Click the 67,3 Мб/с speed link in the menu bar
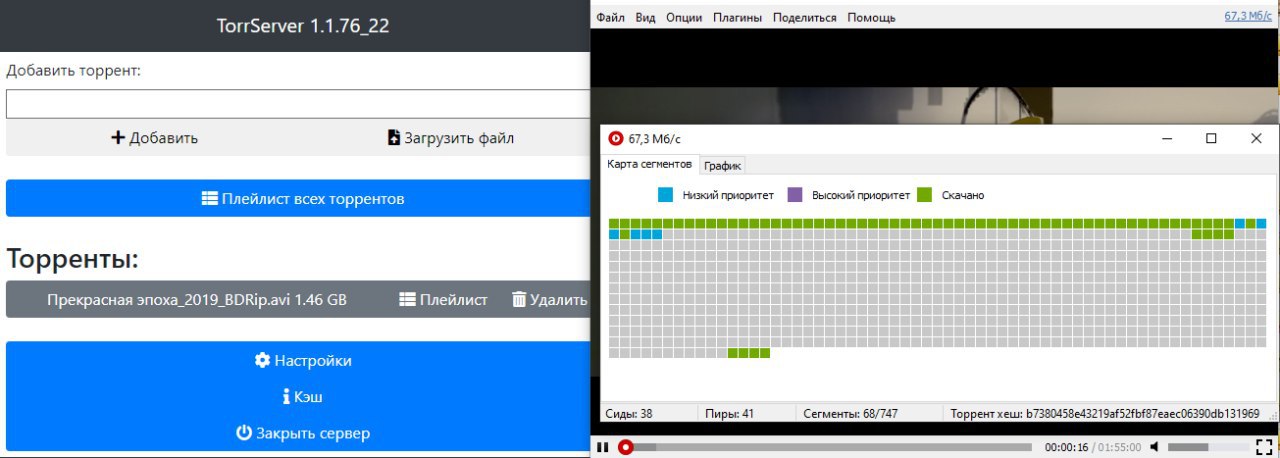The height and width of the screenshot is (458, 1280). (x=1248, y=16)
